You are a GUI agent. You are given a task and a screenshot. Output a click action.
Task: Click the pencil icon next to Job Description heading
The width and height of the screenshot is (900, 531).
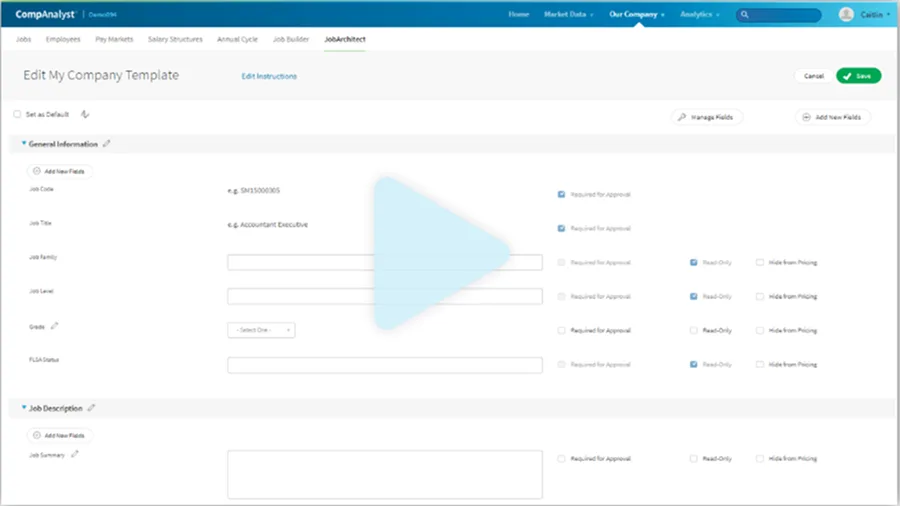(x=91, y=408)
